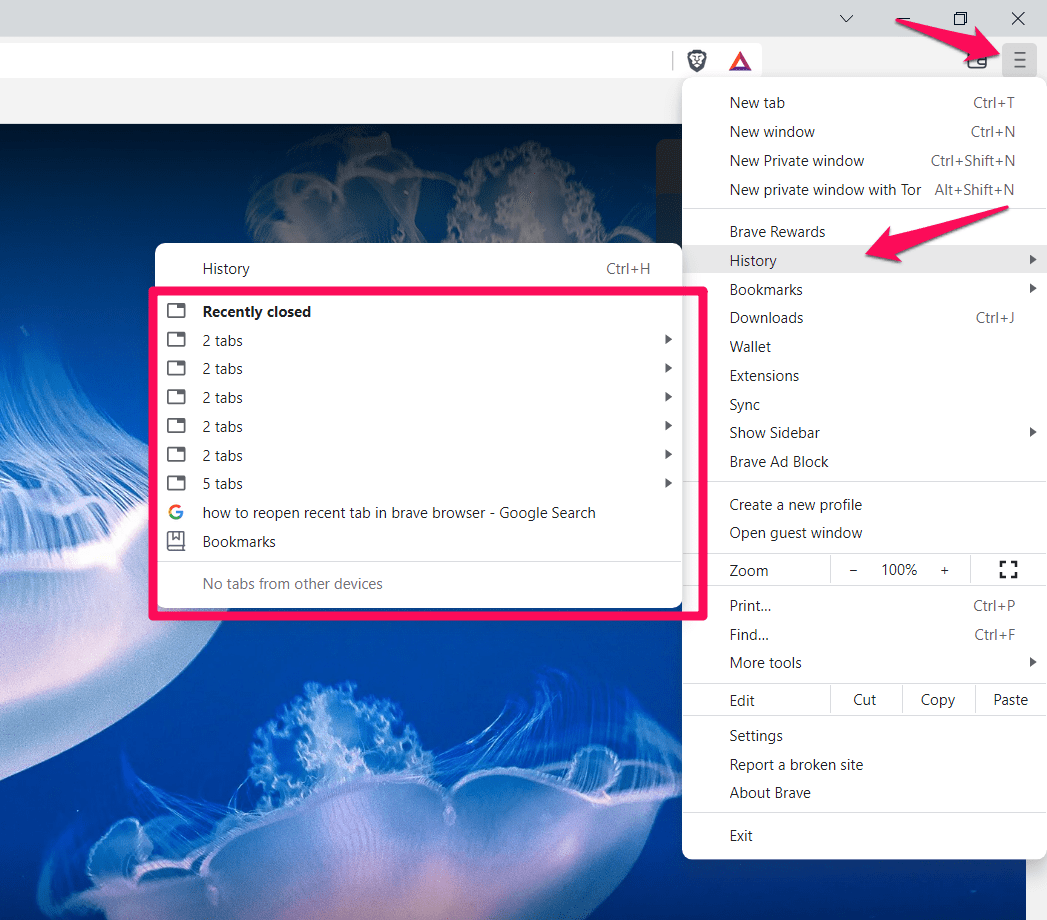
Task: Open Downloads from the menu
Action: [766, 318]
